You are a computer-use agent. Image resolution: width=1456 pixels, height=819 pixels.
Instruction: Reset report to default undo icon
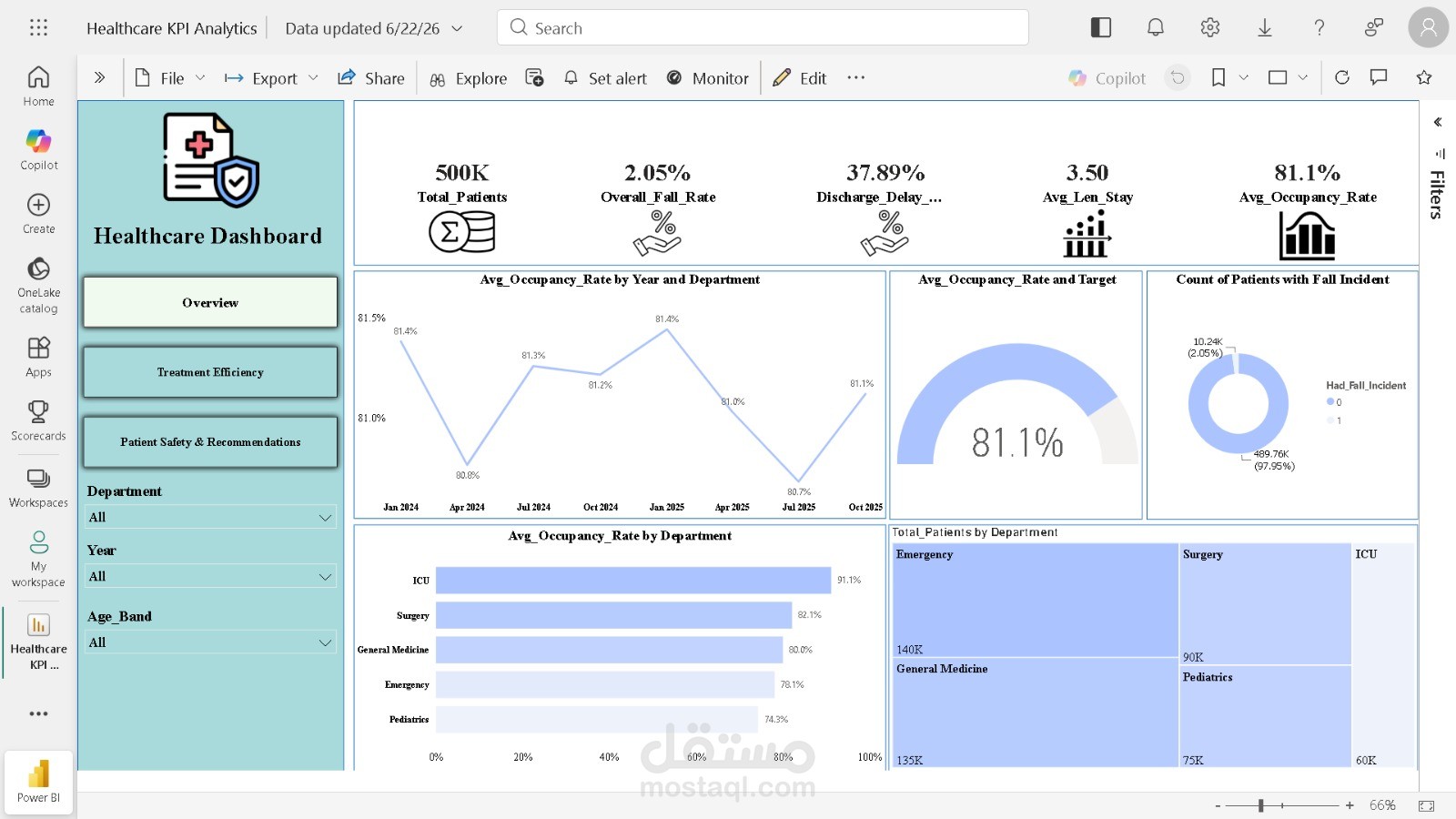pyautogui.click(x=1178, y=78)
